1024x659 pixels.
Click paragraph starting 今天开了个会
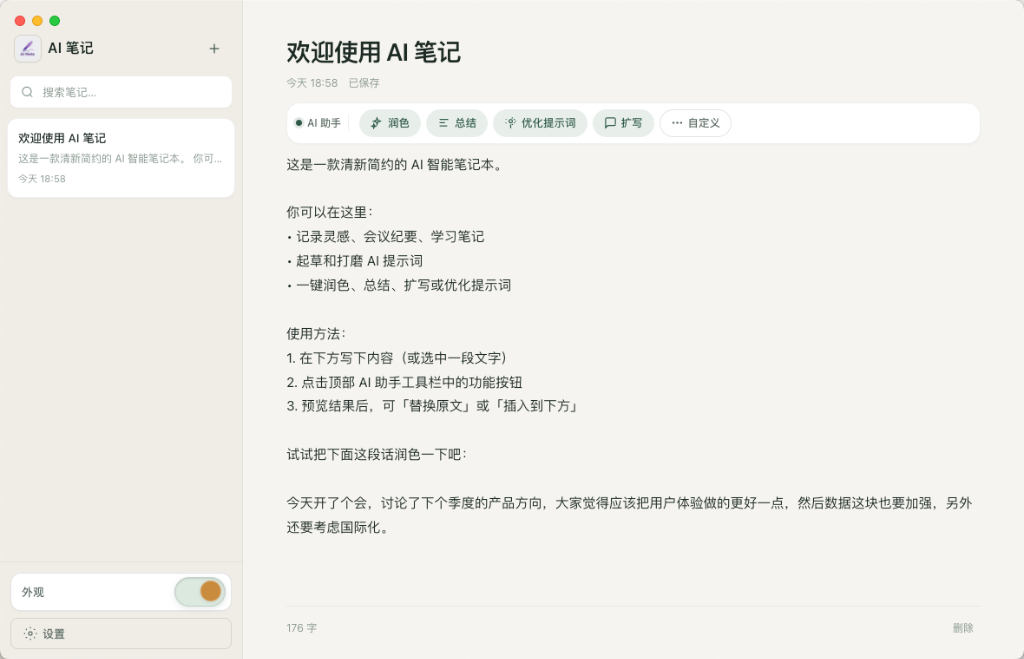pyautogui.click(x=630, y=515)
